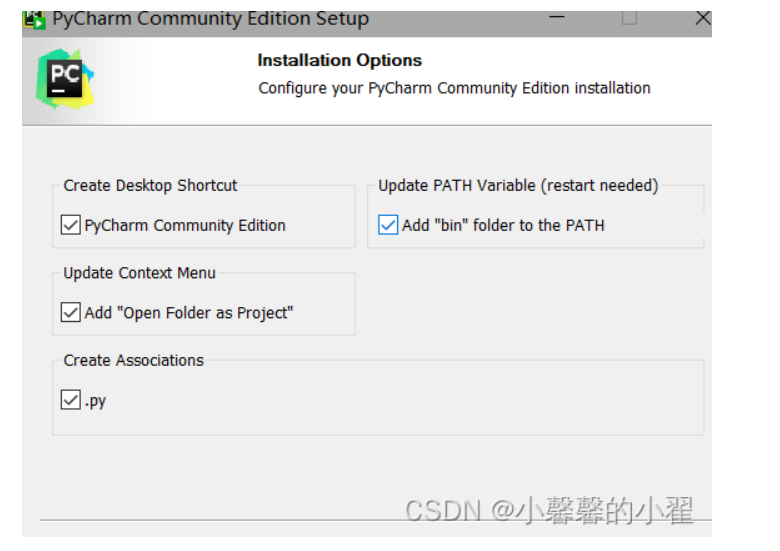Click the 'Add "Open Folder as Project"' label text

tap(189, 313)
